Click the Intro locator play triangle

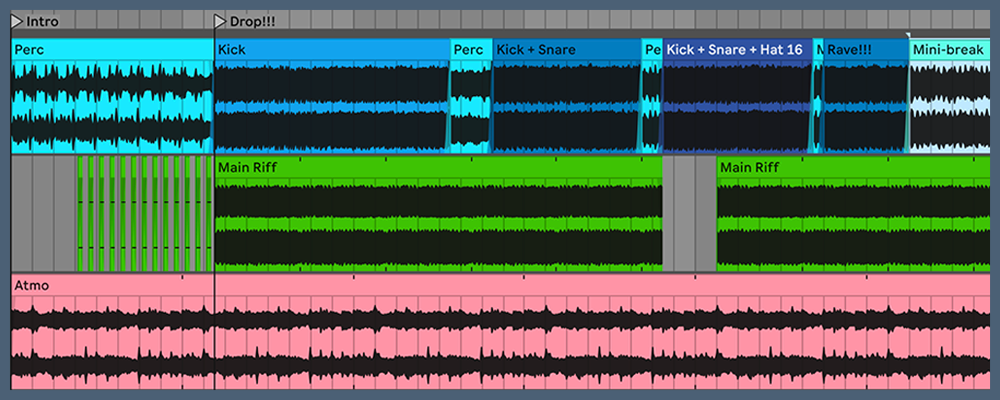(x=17, y=22)
